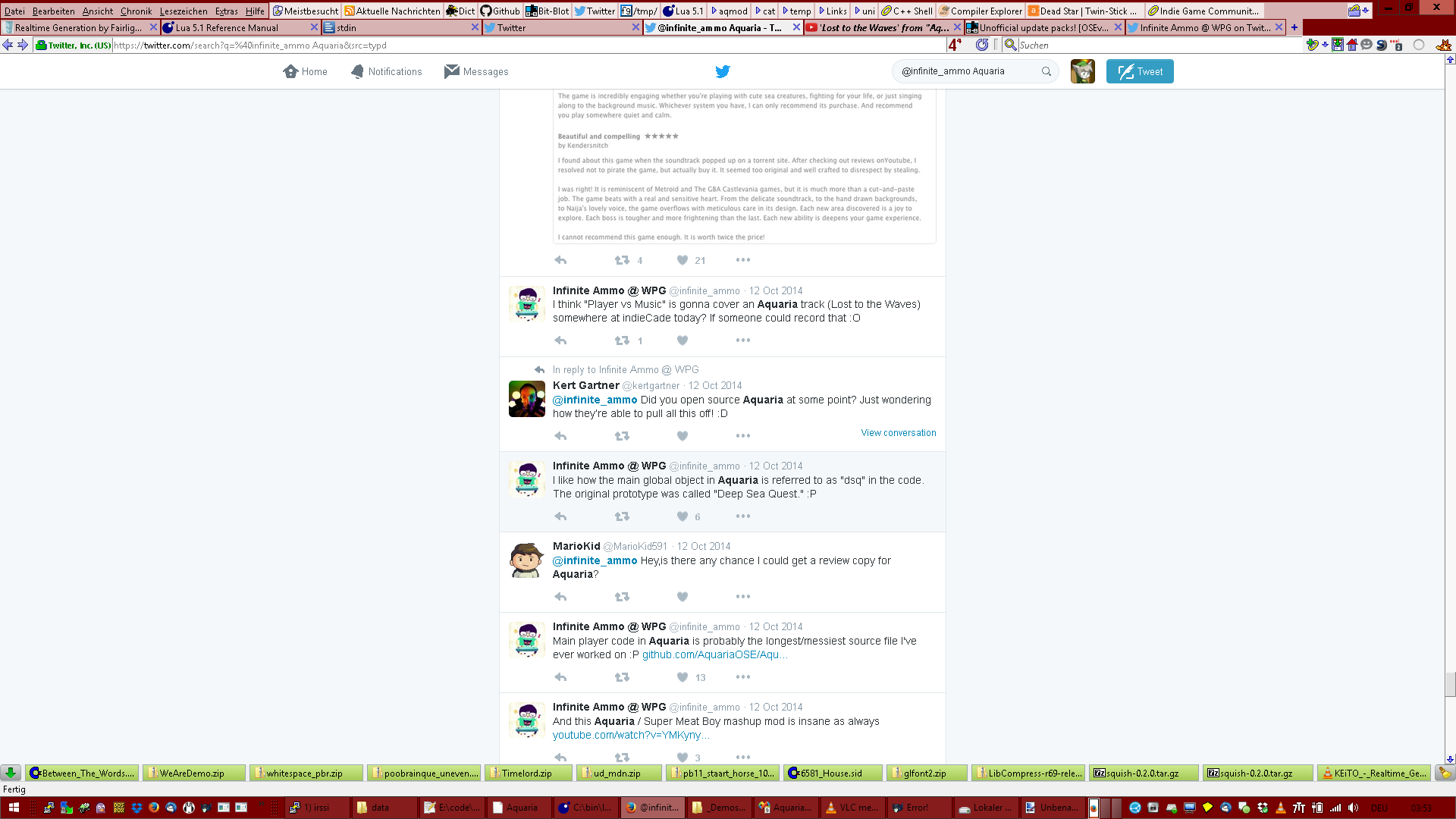Open VLC media player taskbar item
This screenshot has height=819, width=1456.
point(852,808)
